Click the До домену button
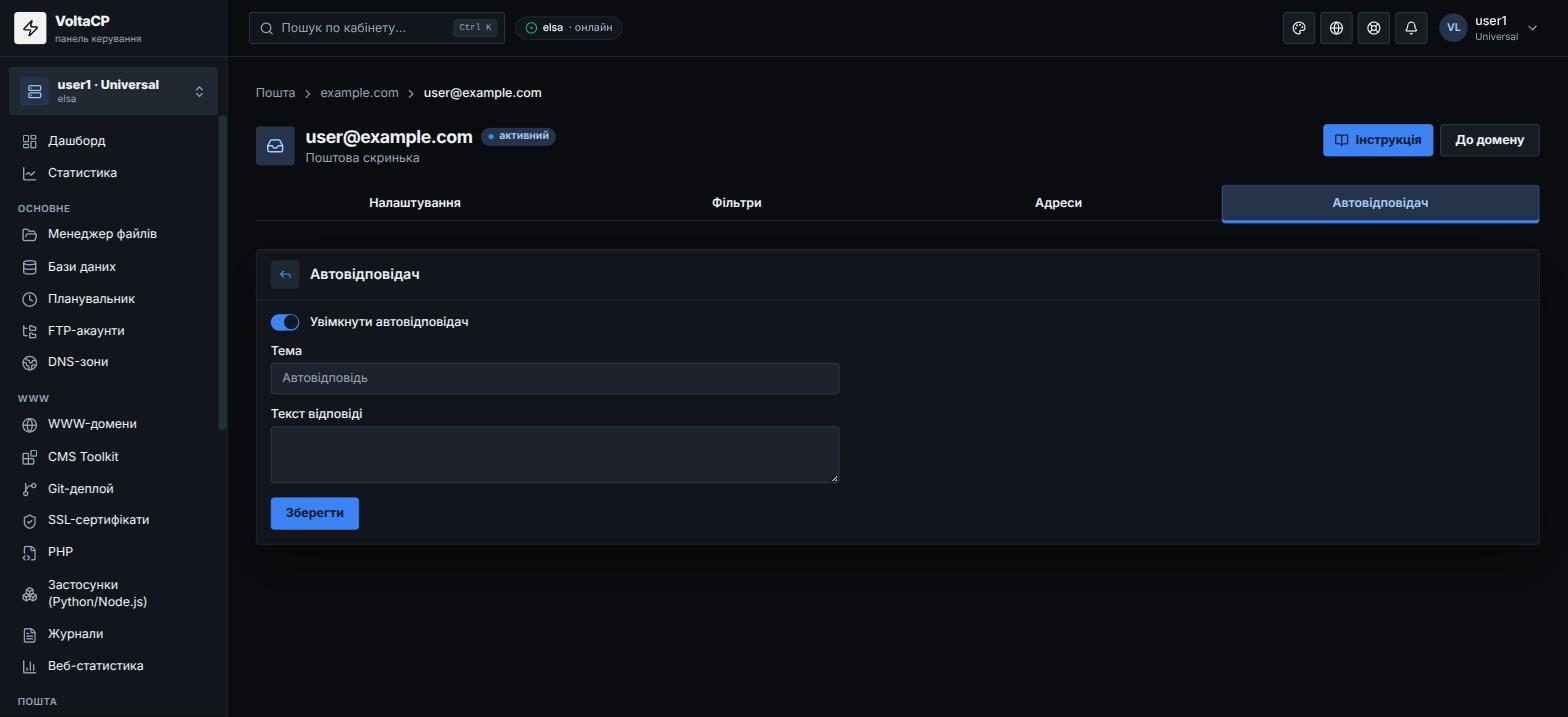 click(x=1489, y=140)
